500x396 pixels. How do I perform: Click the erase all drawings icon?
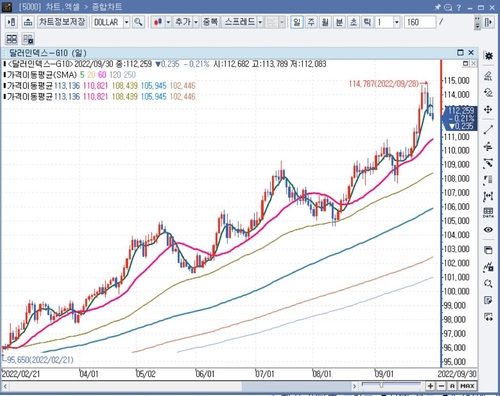point(488,76)
